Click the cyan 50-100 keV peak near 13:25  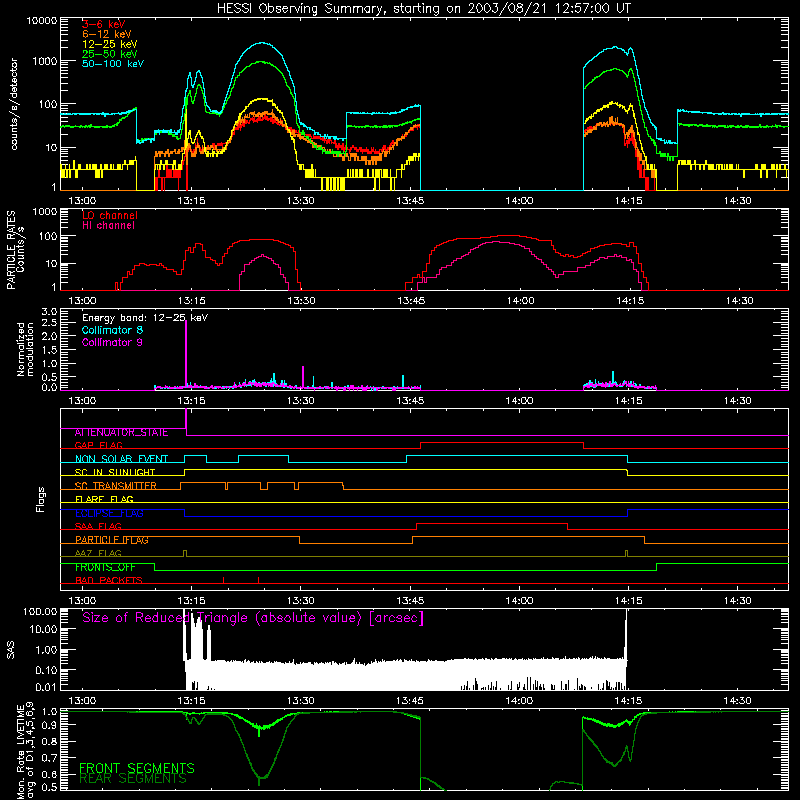point(262,43)
